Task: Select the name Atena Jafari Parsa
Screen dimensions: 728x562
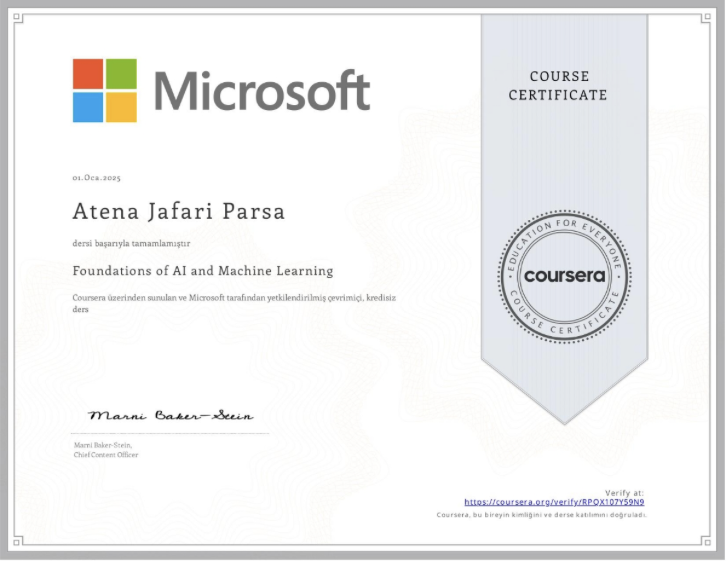Action: tap(179, 212)
